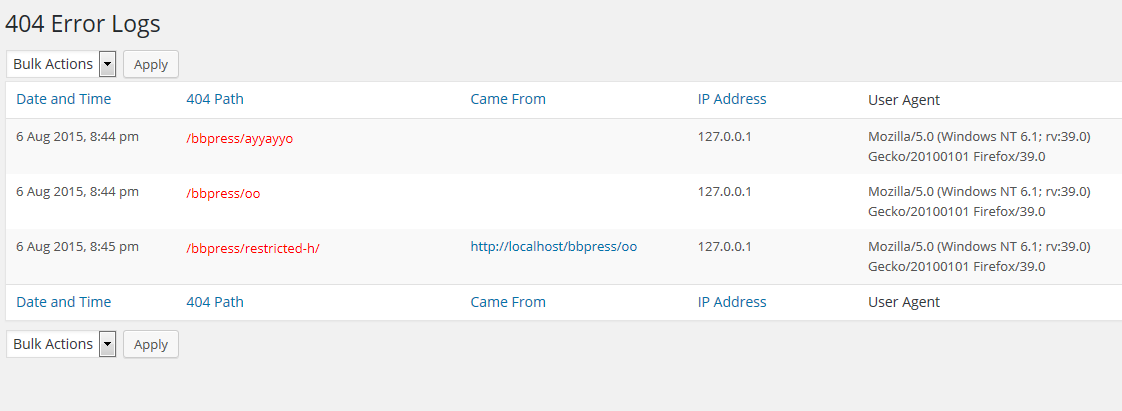Viewport: 1122px width, 411px height.
Task: Click footer 404 Path sort link
Action: [x=215, y=302]
